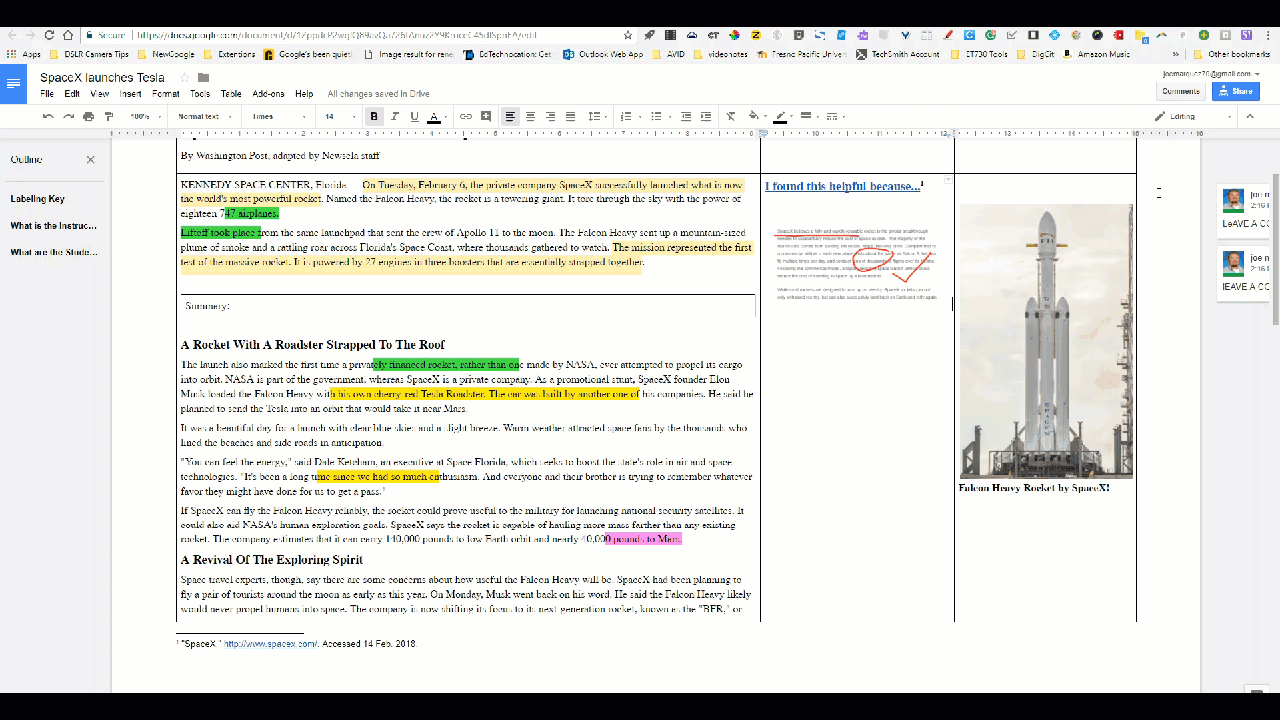Toggle underline formatting
The width and height of the screenshot is (1280, 720).
(x=414, y=117)
